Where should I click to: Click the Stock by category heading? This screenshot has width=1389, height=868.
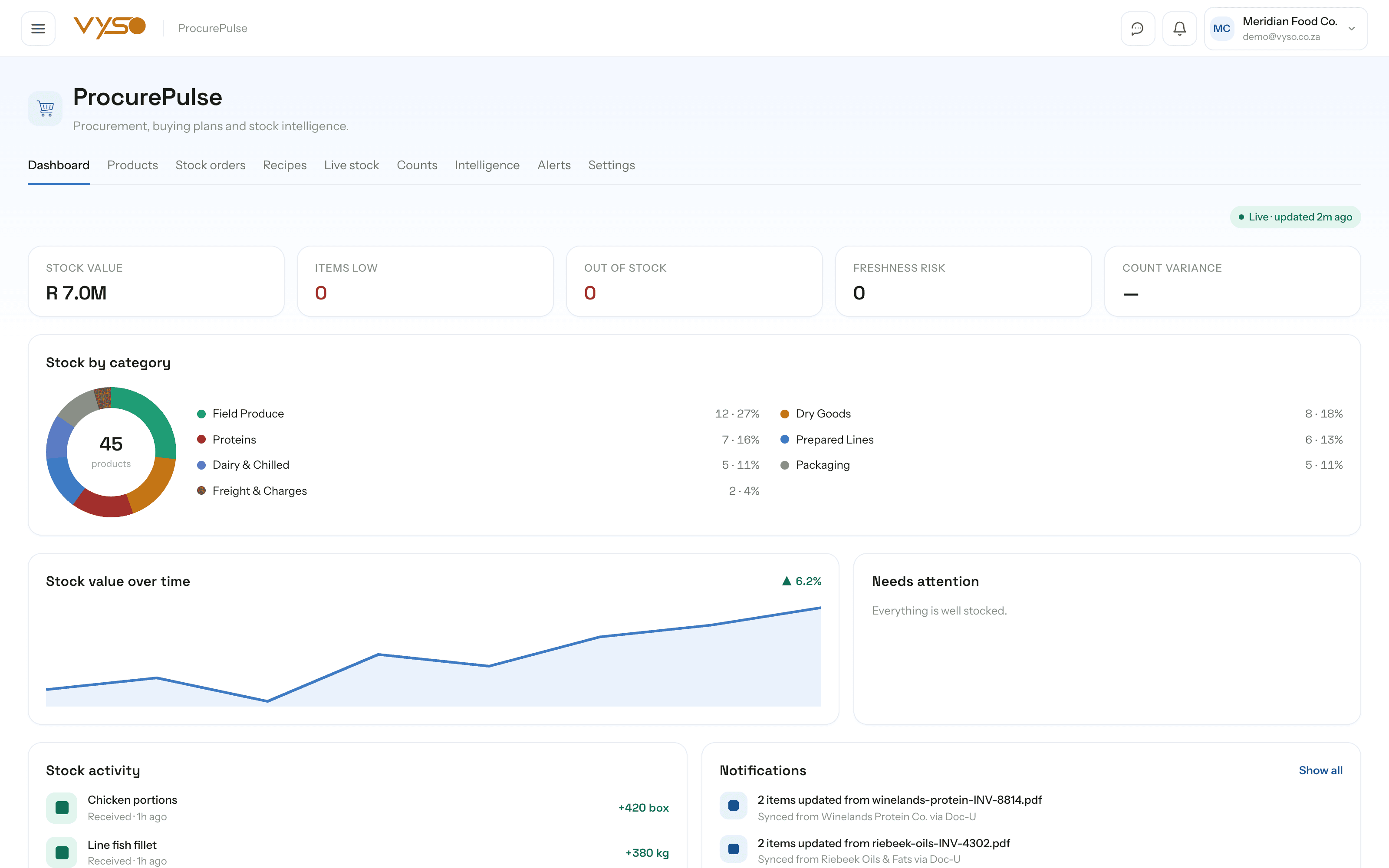tap(108, 363)
